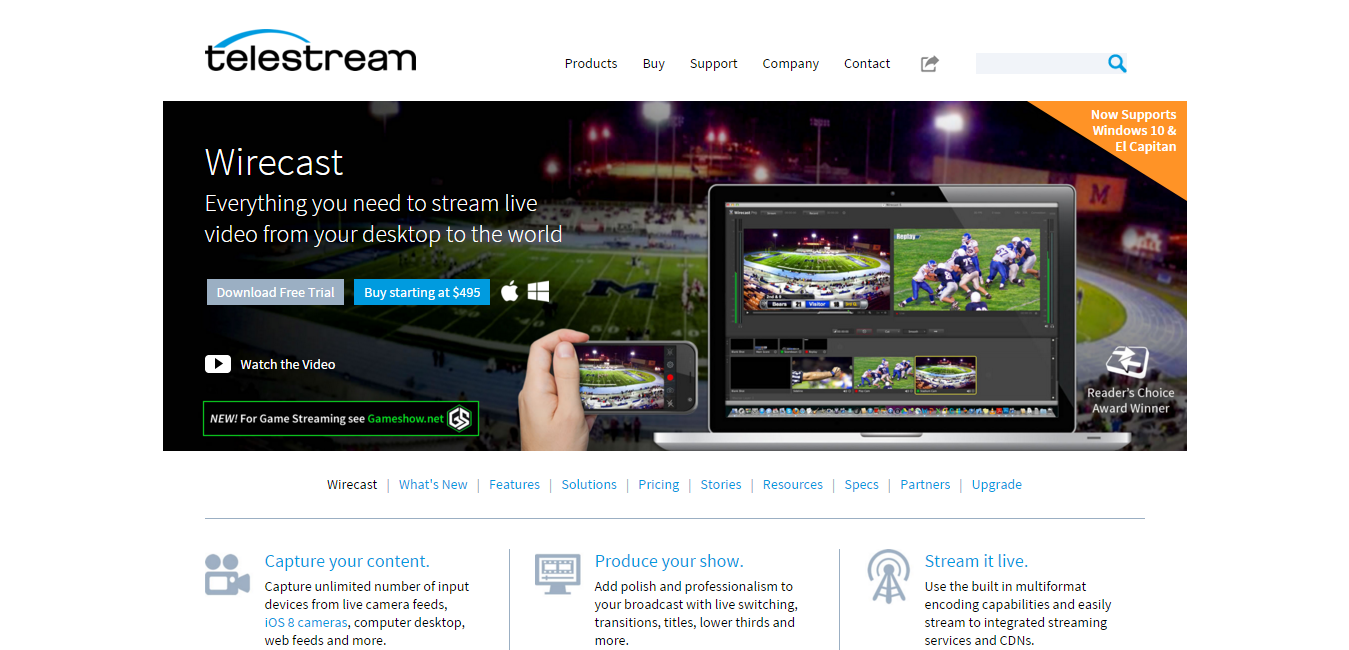Click the Telestream logo

click(x=310, y=51)
